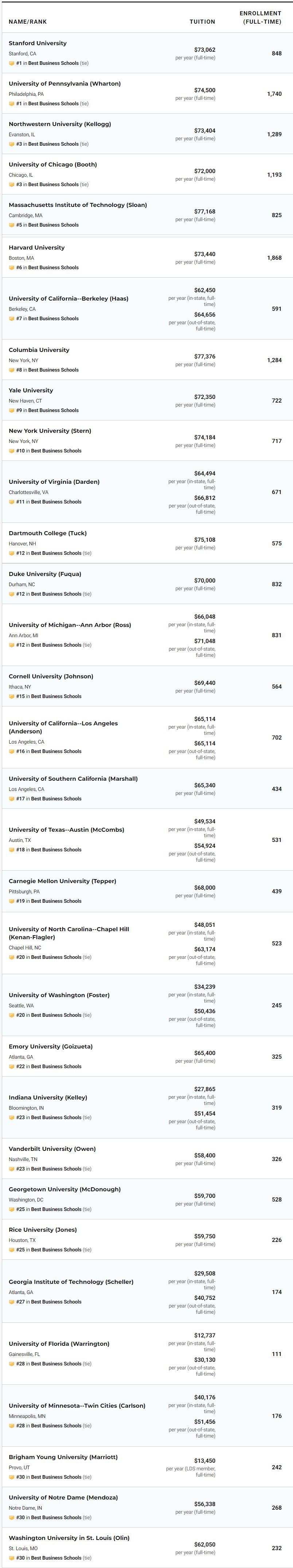Screen dimensions: 293x1568
Task: Click the ENROLLMENT (FULL-TIME) column header
Action: coord(261,17)
